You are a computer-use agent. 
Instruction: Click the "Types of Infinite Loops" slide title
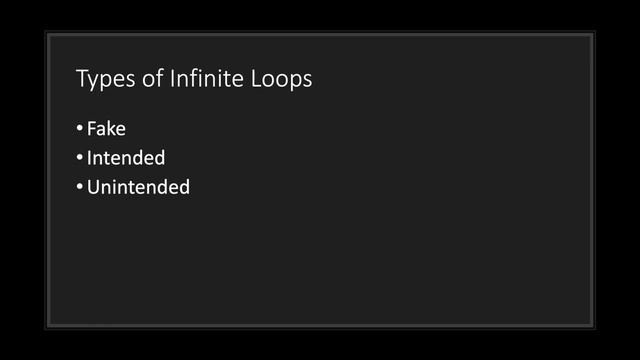(x=194, y=79)
